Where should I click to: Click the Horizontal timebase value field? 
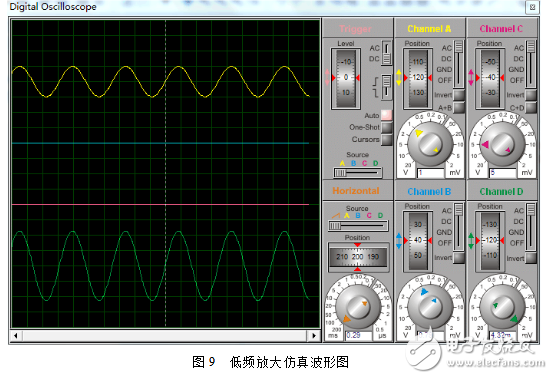coord(359,335)
